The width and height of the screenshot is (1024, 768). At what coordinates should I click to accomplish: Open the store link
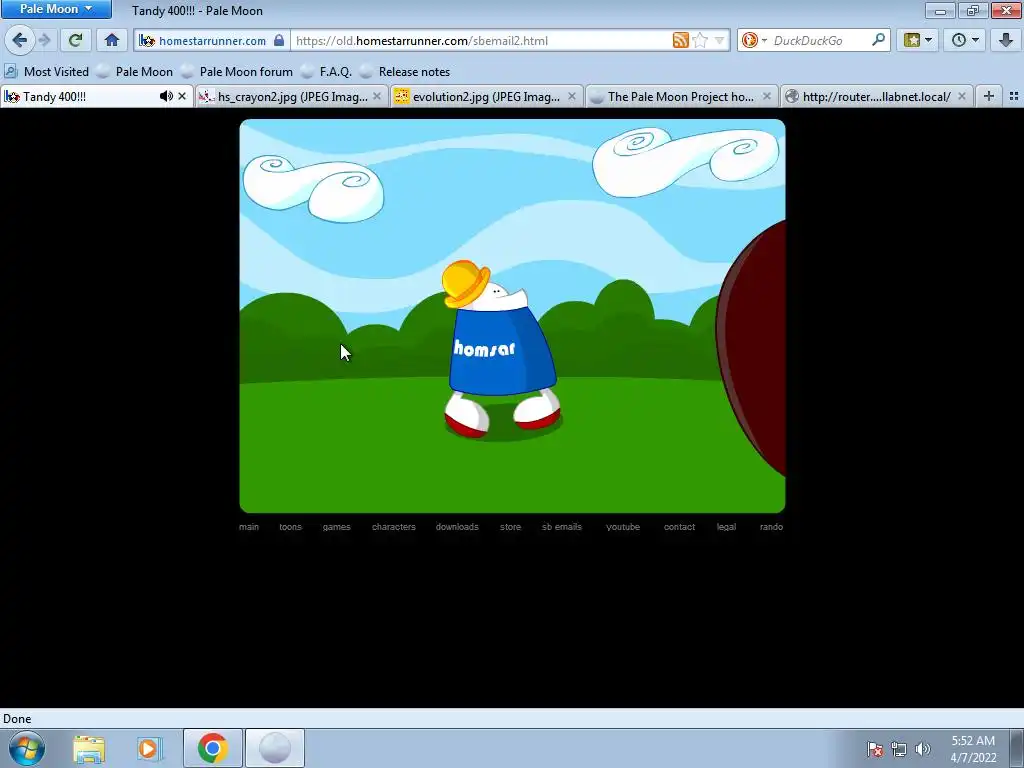pyautogui.click(x=511, y=526)
